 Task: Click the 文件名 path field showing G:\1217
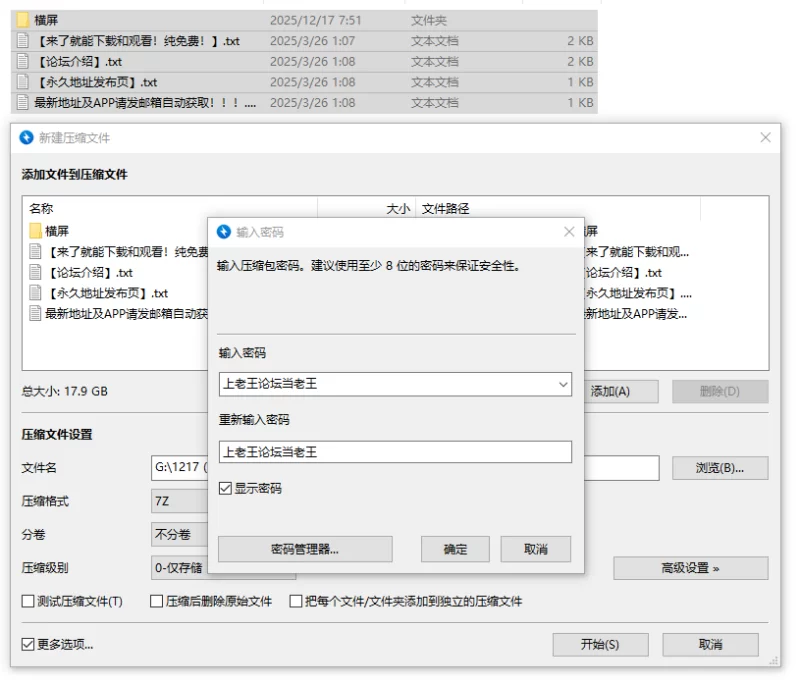pos(180,468)
